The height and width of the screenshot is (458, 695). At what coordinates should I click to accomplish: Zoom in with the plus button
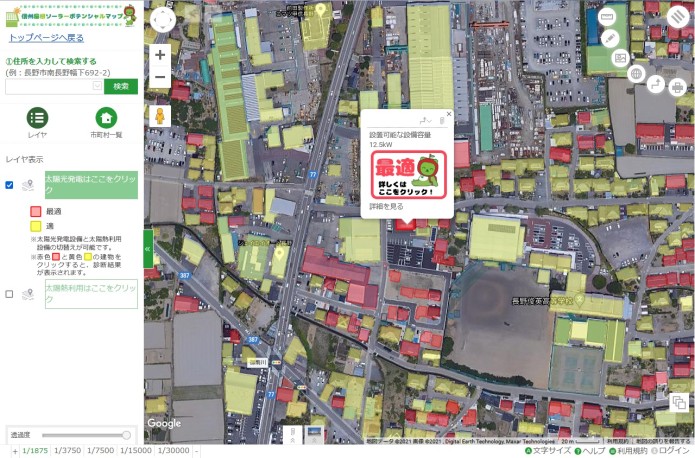160,55
